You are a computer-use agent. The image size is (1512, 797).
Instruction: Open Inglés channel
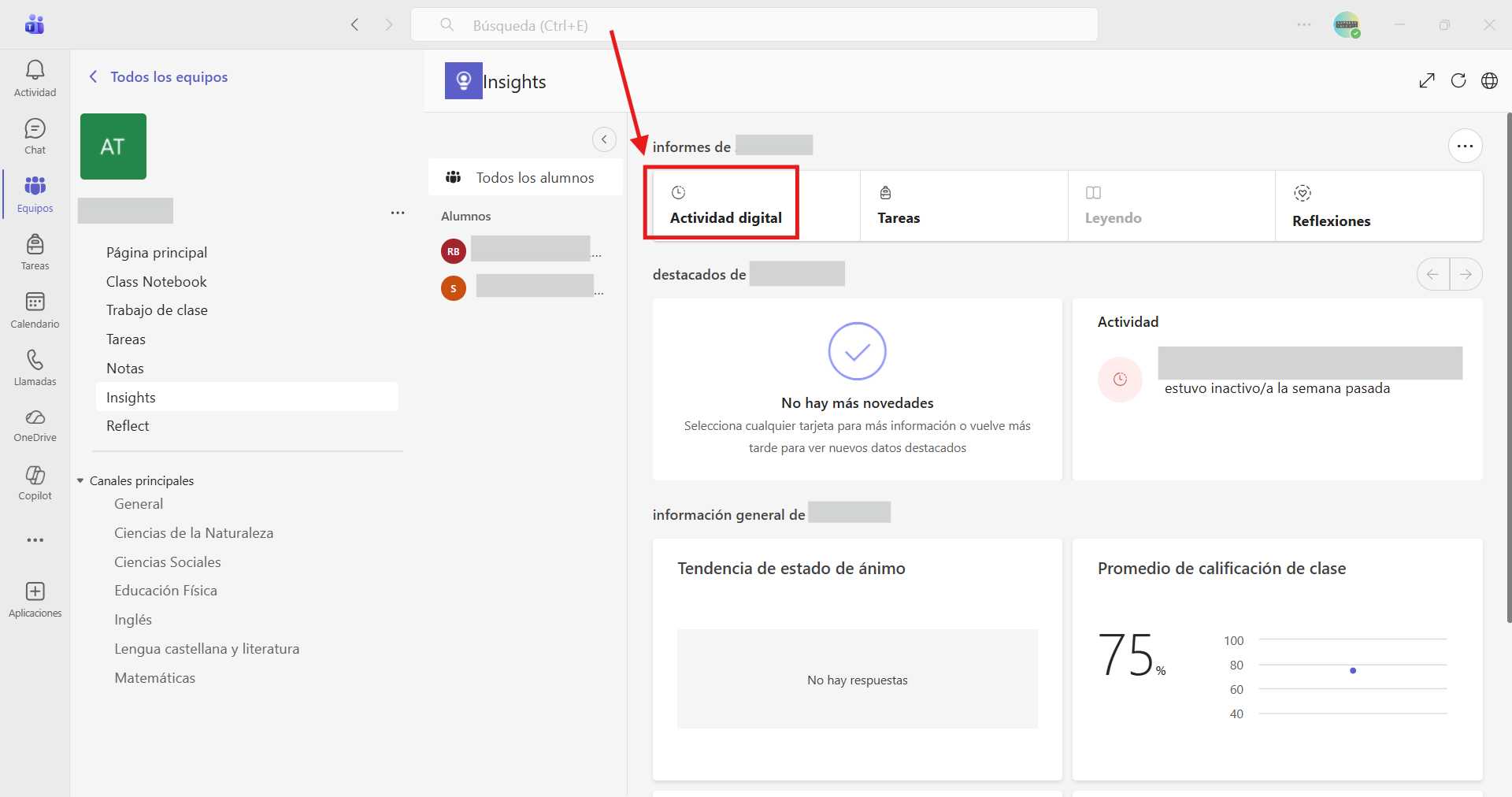point(133,619)
